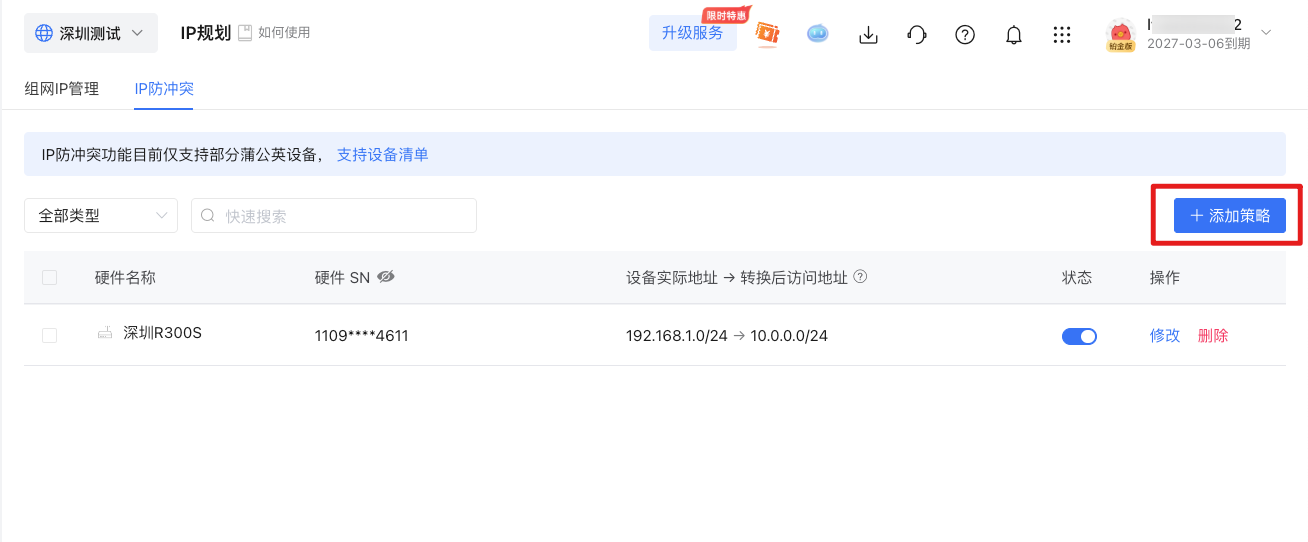Viewport: 1308px width, 542px height.
Task: Click the 硬件名称 column header
Action: (x=125, y=277)
